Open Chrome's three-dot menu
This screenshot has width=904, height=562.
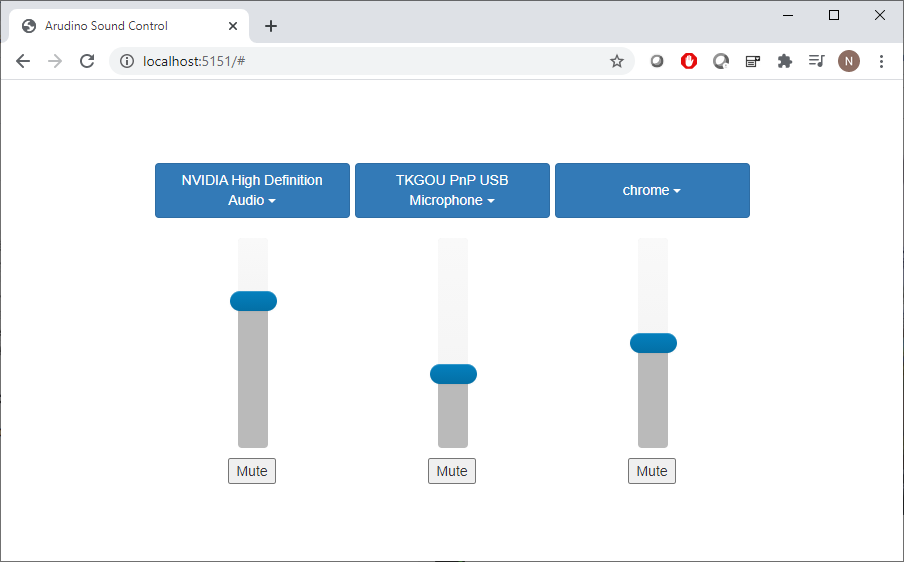point(881,61)
